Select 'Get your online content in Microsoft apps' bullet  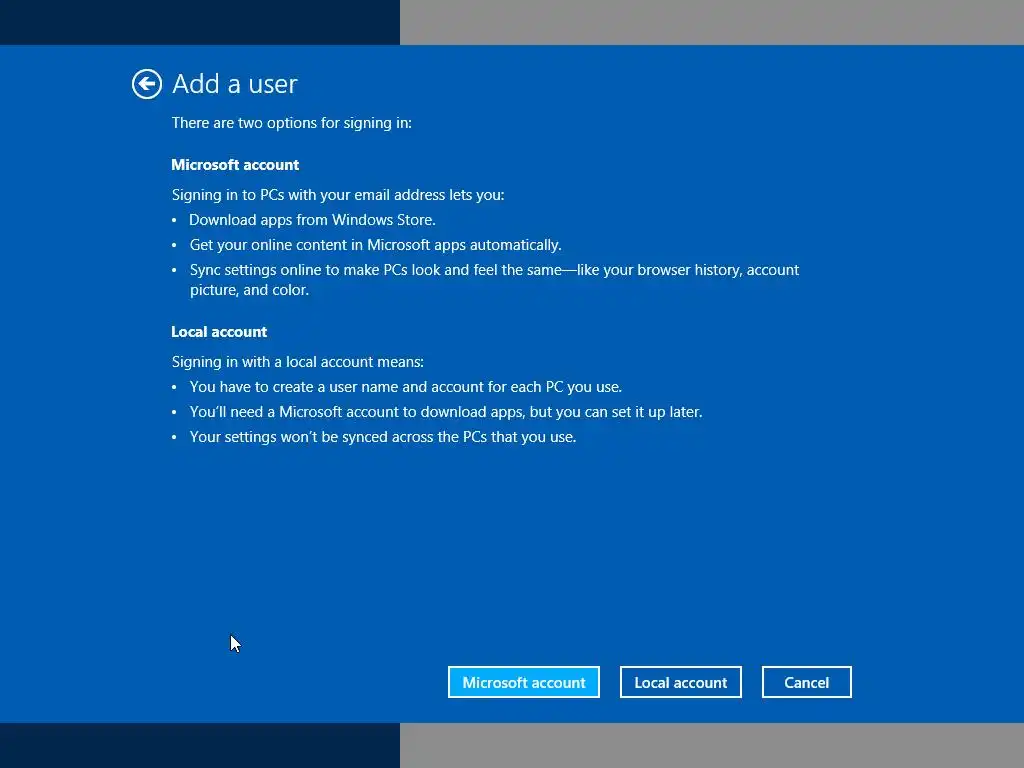click(376, 245)
